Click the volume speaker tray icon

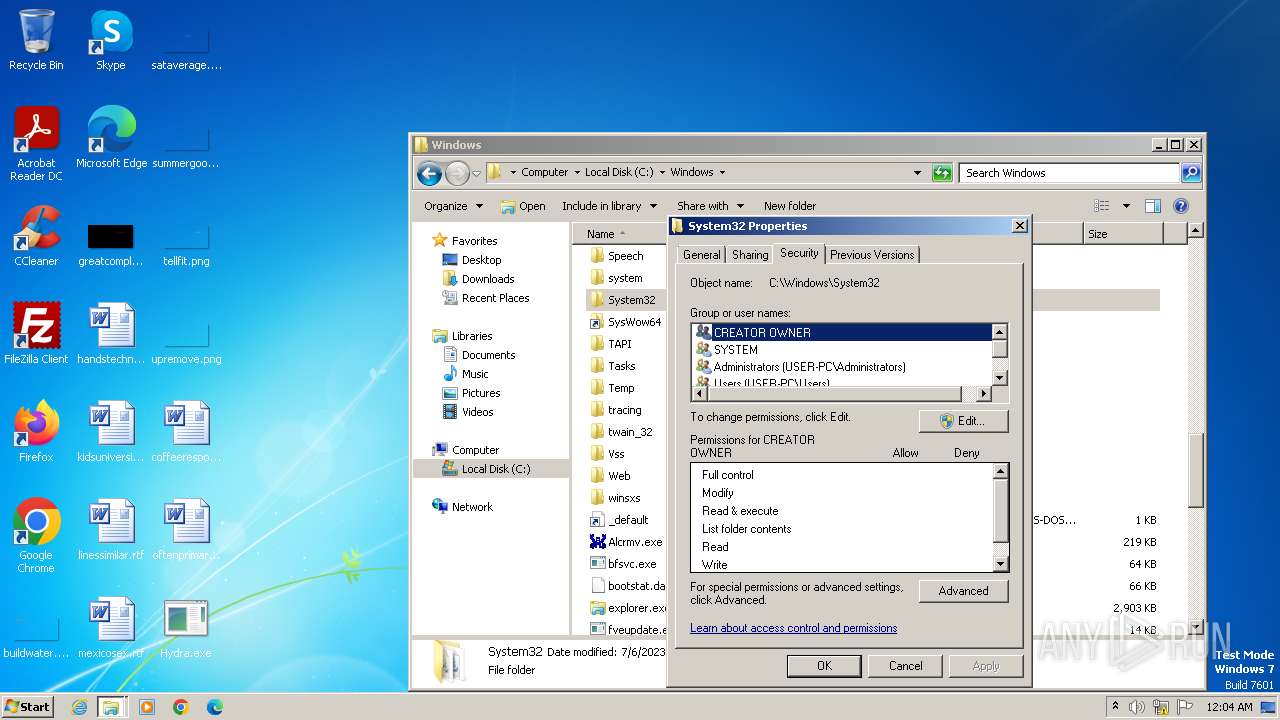point(1138,707)
